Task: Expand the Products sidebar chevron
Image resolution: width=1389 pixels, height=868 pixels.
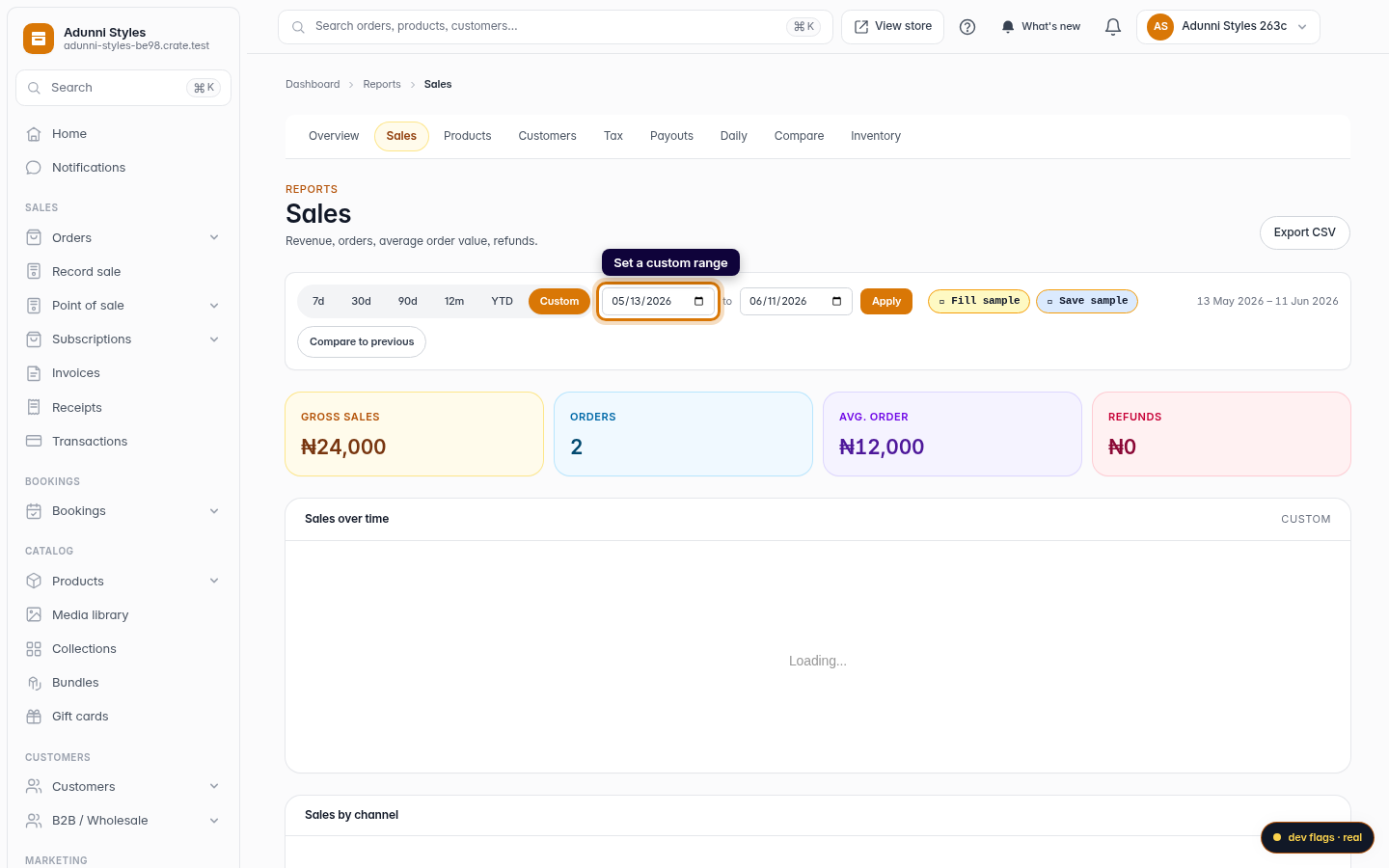Action: (214, 582)
